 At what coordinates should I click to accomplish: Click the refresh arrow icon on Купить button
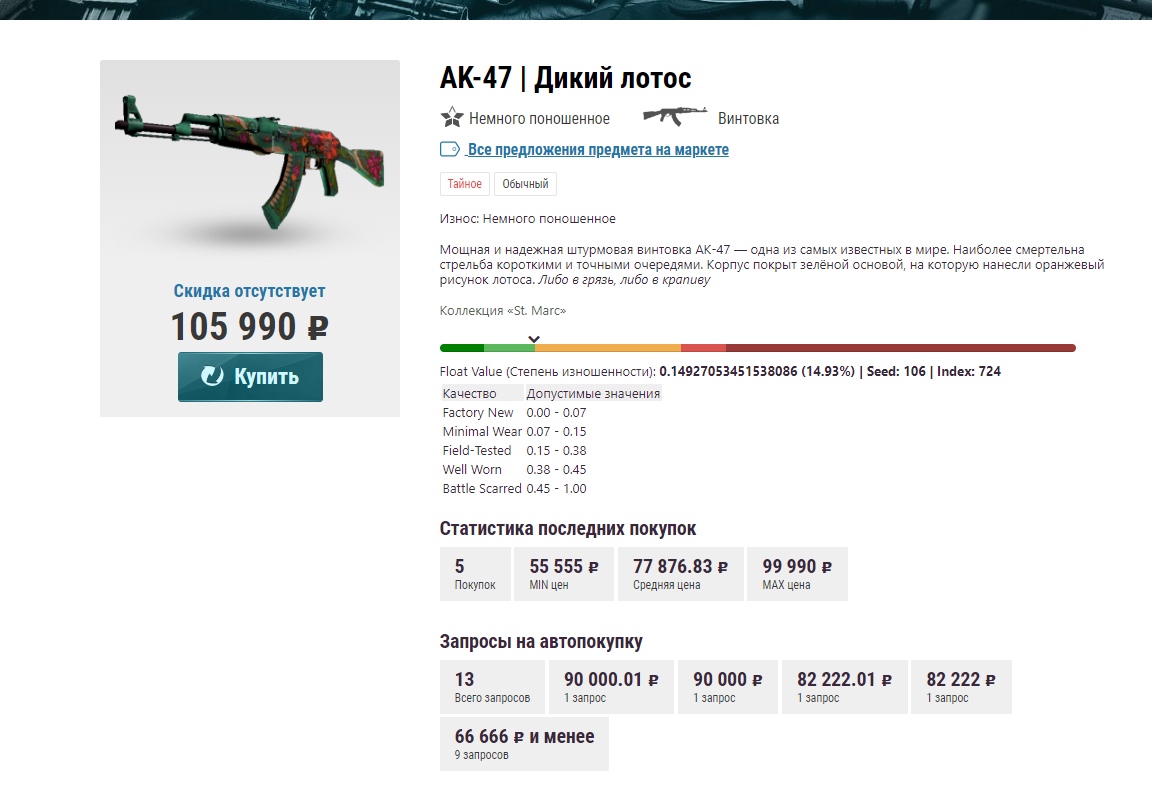[x=212, y=376]
